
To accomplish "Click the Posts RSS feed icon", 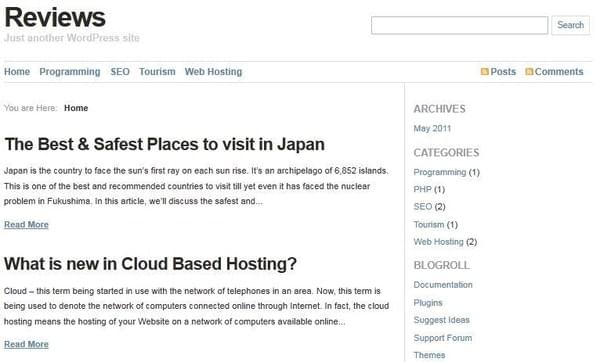I will tap(484, 72).
